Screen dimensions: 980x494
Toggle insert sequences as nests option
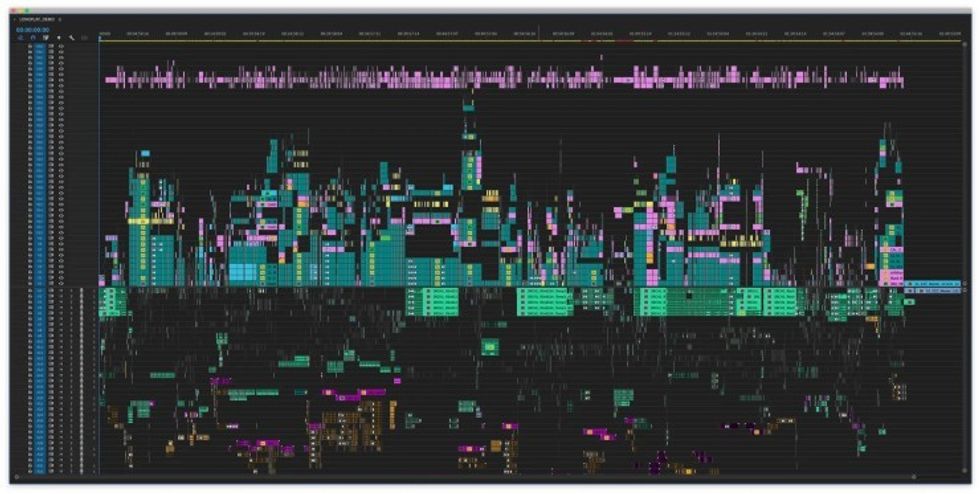point(21,38)
